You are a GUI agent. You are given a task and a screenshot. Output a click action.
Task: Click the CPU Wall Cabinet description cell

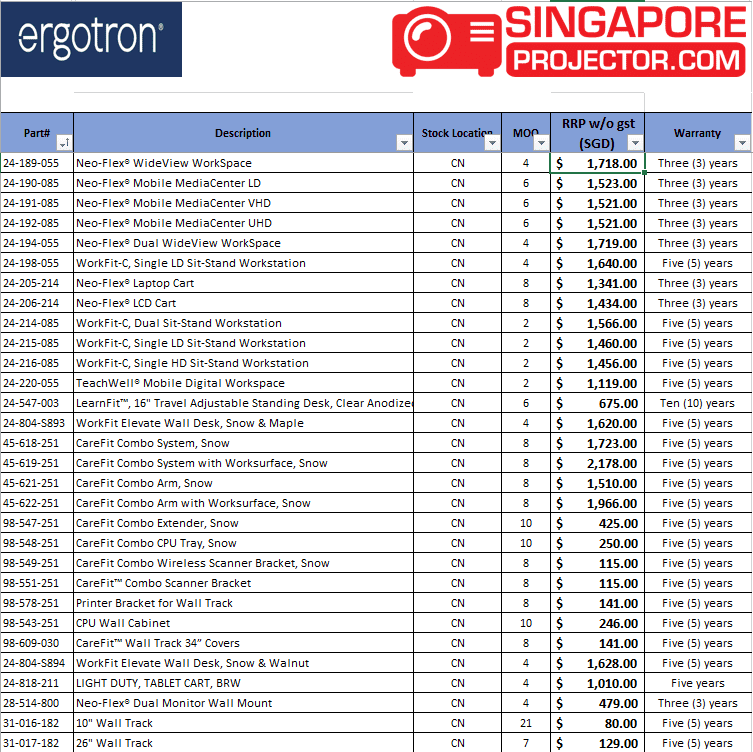pyautogui.click(x=243, y=623)
